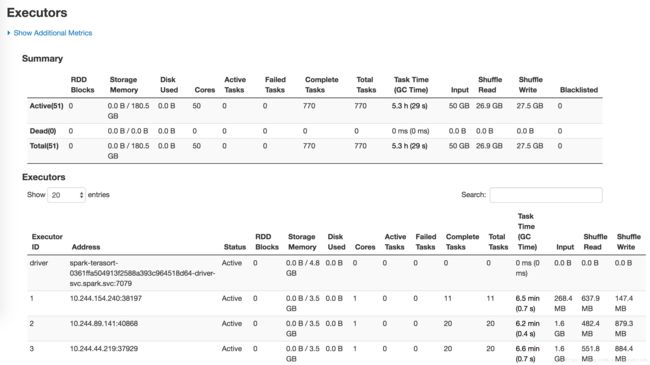The width and height of the screenshot is (650, 365).
Task: Click the 6.5 min (0.7 s) task time of executor 1
Action: point(528,304)
